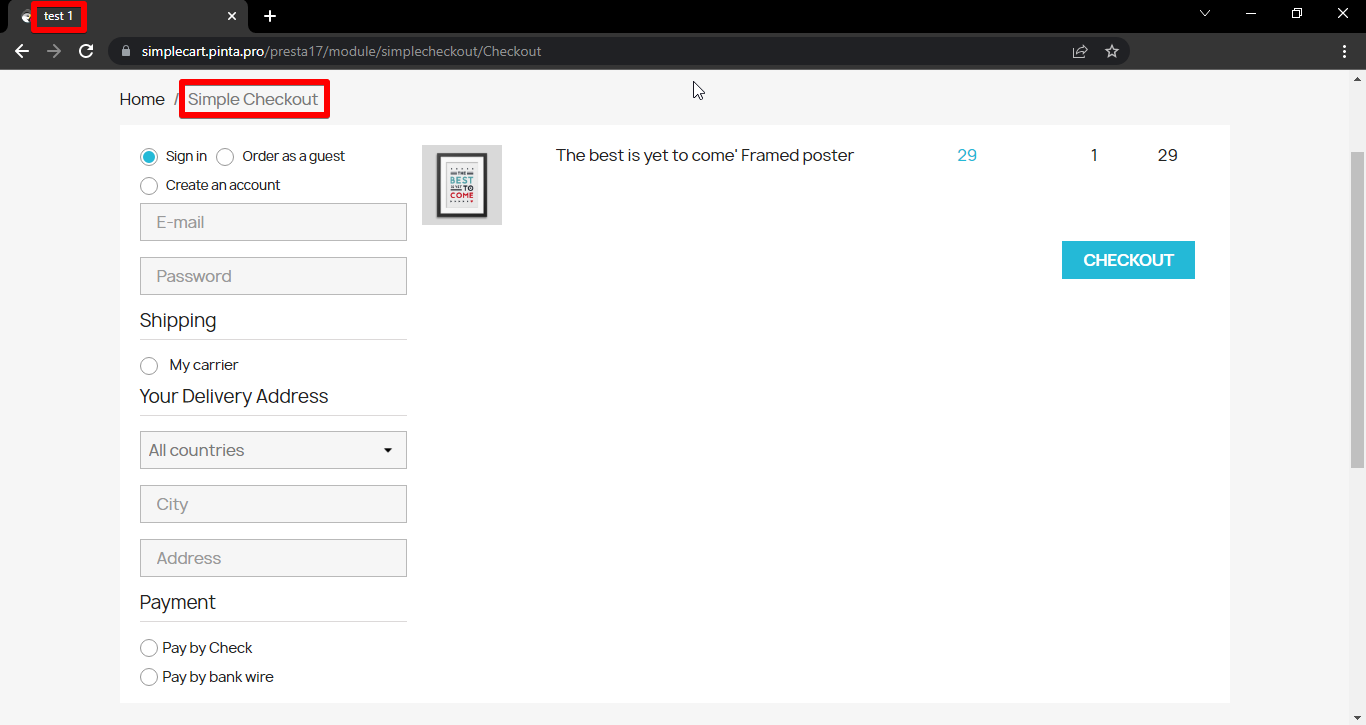The height and width of the screenshot is (725, 1366).
Task: Click the site padlock icon
Action: coord(126,51)
